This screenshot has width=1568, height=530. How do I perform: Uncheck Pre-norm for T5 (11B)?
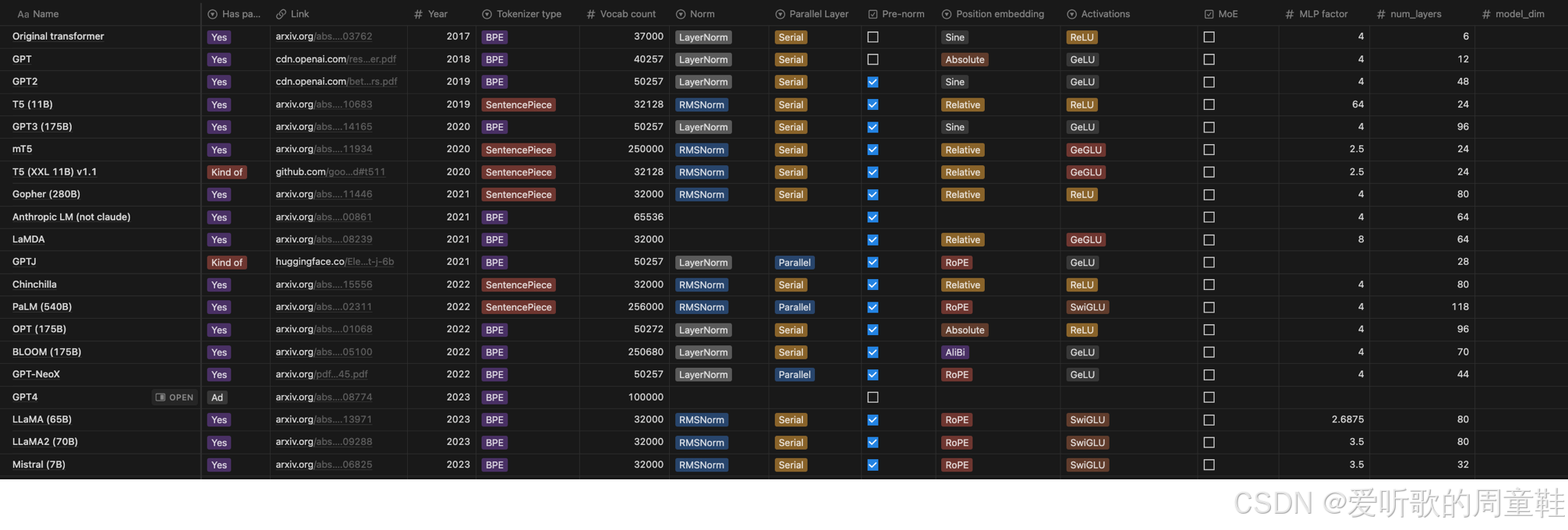(x=872, y=104)
